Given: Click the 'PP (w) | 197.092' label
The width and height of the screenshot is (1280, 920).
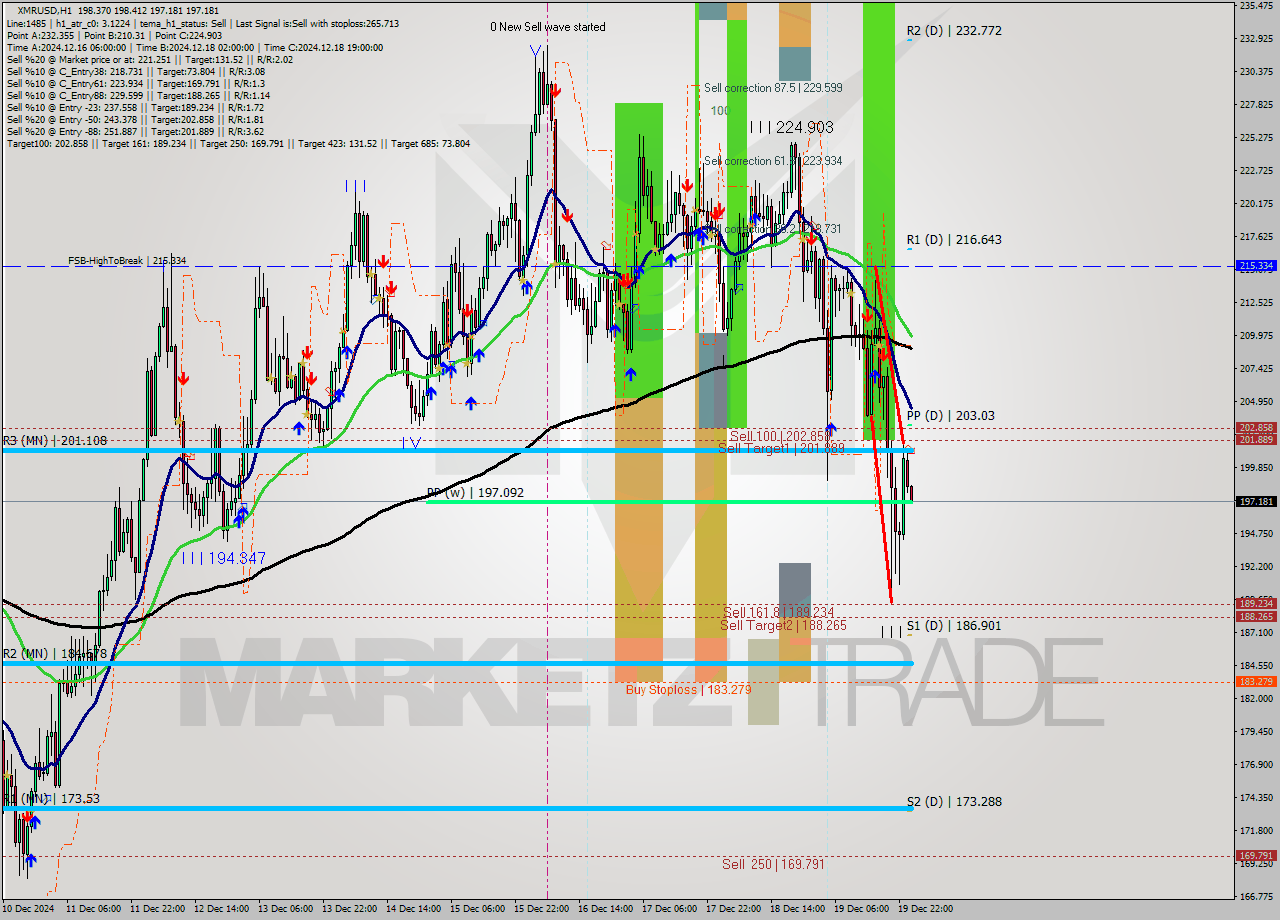Looking at the screenshot, I should tap(475, 493).
